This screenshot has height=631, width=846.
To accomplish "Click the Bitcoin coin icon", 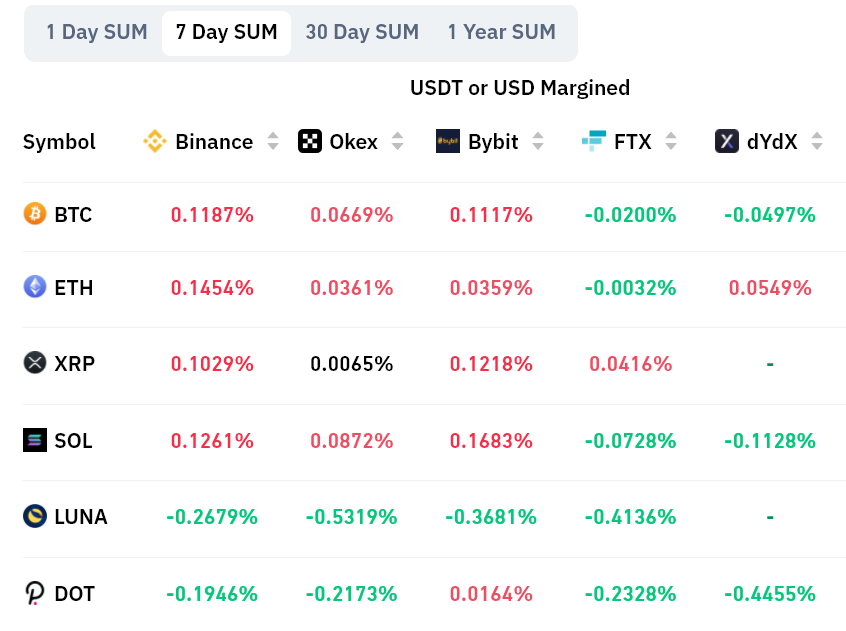I will [35, 214].
